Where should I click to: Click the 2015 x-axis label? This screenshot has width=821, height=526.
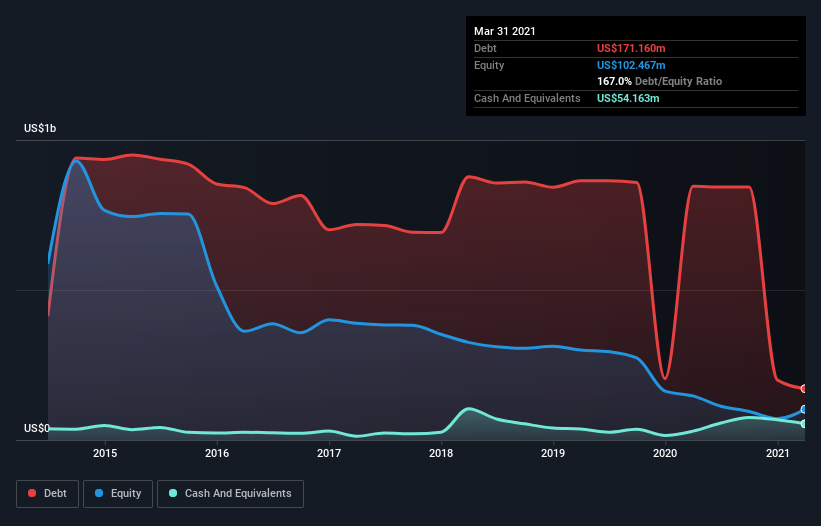(x=105, y=453)
